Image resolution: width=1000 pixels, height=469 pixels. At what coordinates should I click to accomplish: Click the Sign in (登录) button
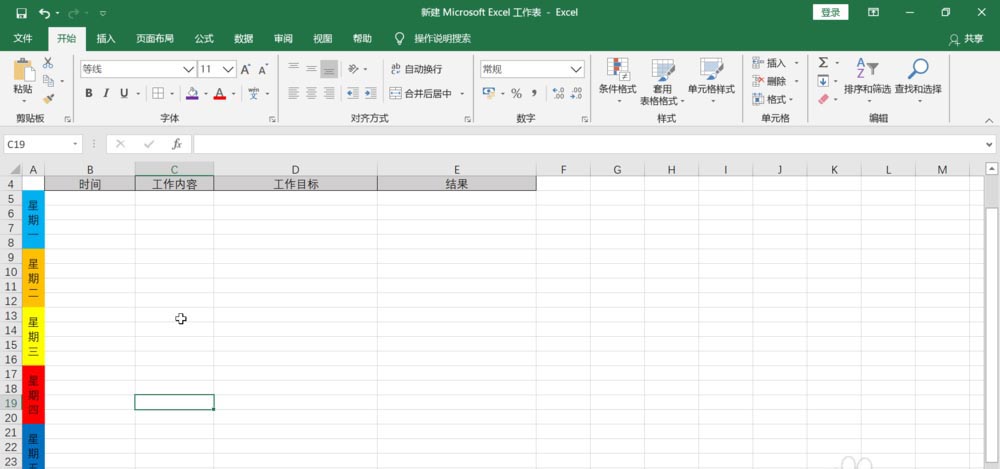pos(830,12)
